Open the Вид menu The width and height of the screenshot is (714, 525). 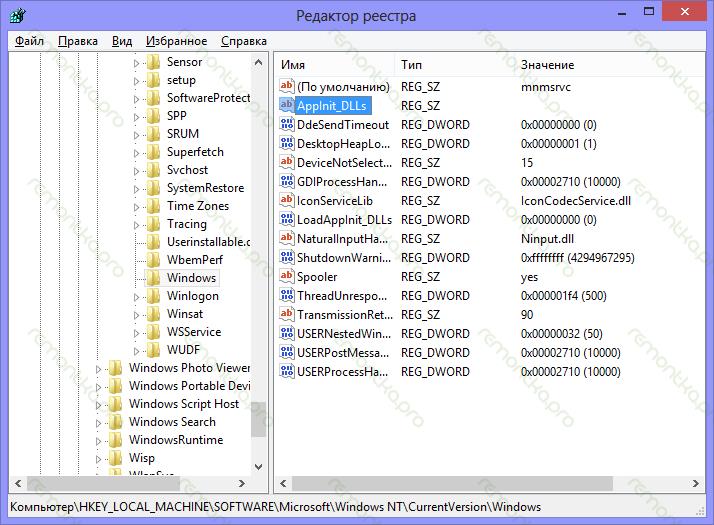click(x=122, y=41)
